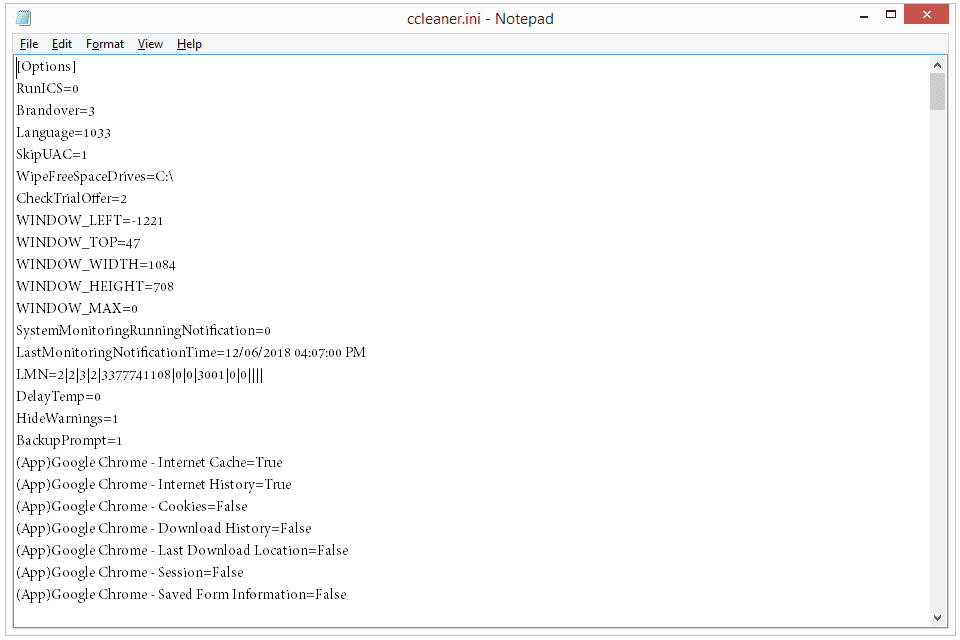960x640 pixels.
Task: Click the Brandover=3 line
Action: (55, 110)
